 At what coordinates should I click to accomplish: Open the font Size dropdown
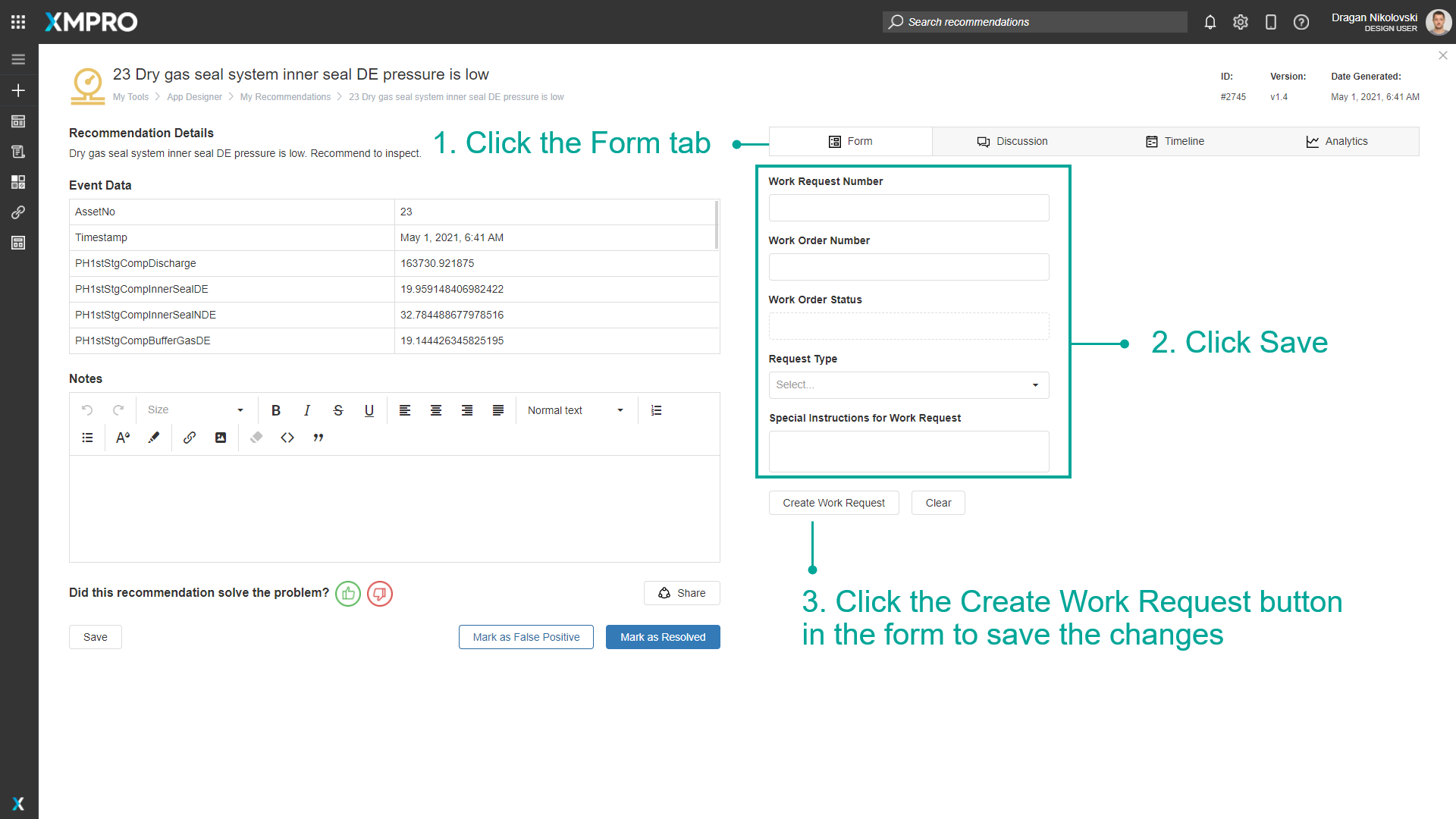[196, 410]
